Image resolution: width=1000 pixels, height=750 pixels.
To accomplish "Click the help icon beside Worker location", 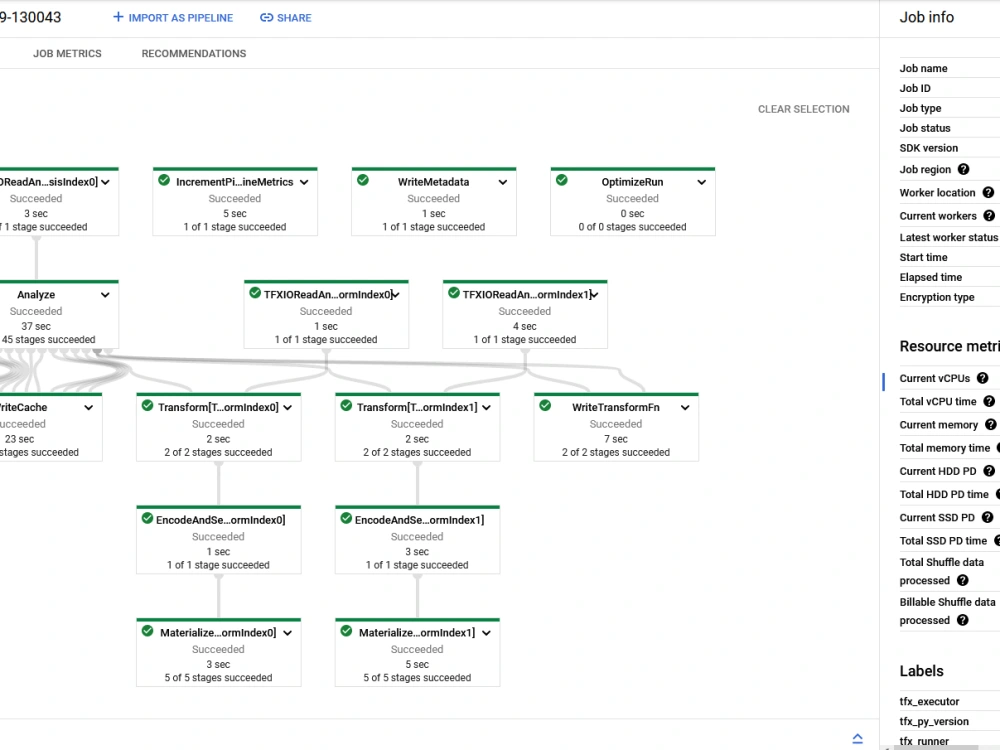I will (x=989, y=192).
